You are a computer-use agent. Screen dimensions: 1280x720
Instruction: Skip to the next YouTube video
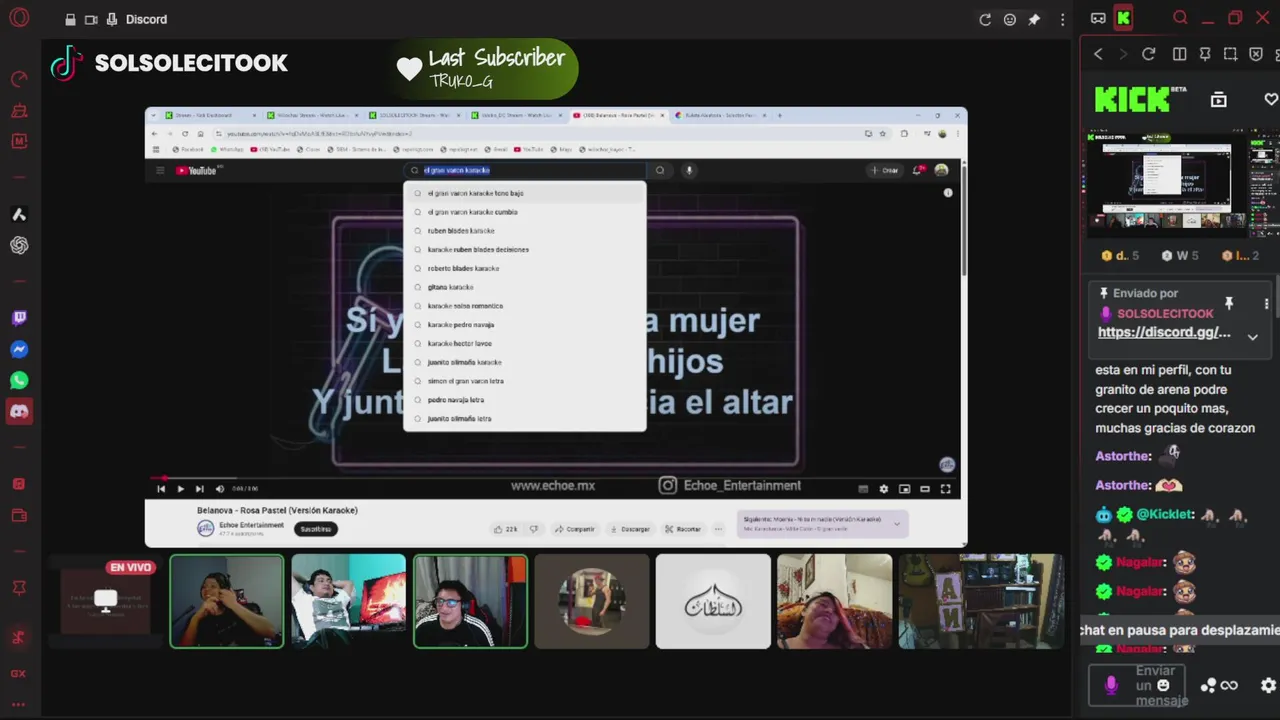tap(199, 489)
